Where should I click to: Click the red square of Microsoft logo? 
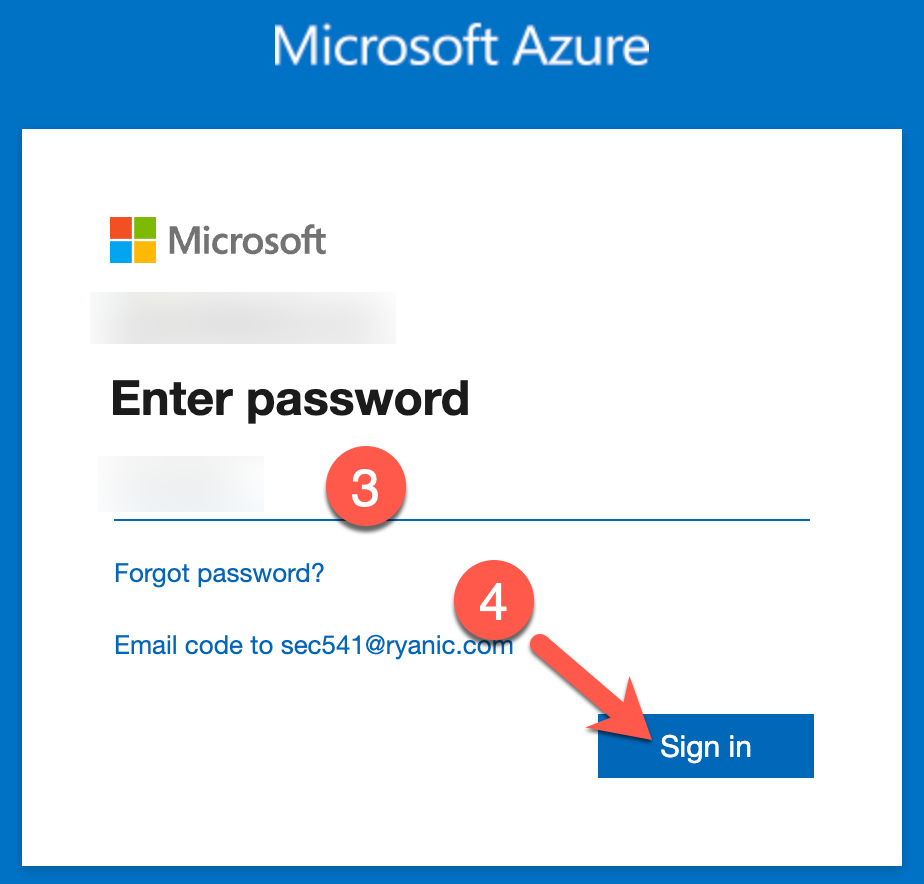pos(120,227)
